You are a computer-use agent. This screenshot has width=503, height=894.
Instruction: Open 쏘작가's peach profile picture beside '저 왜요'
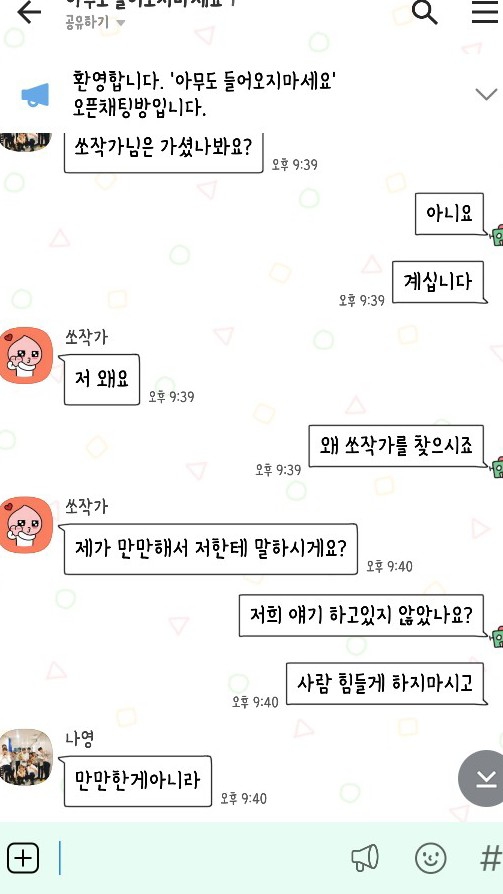click(x=26, y=355)
